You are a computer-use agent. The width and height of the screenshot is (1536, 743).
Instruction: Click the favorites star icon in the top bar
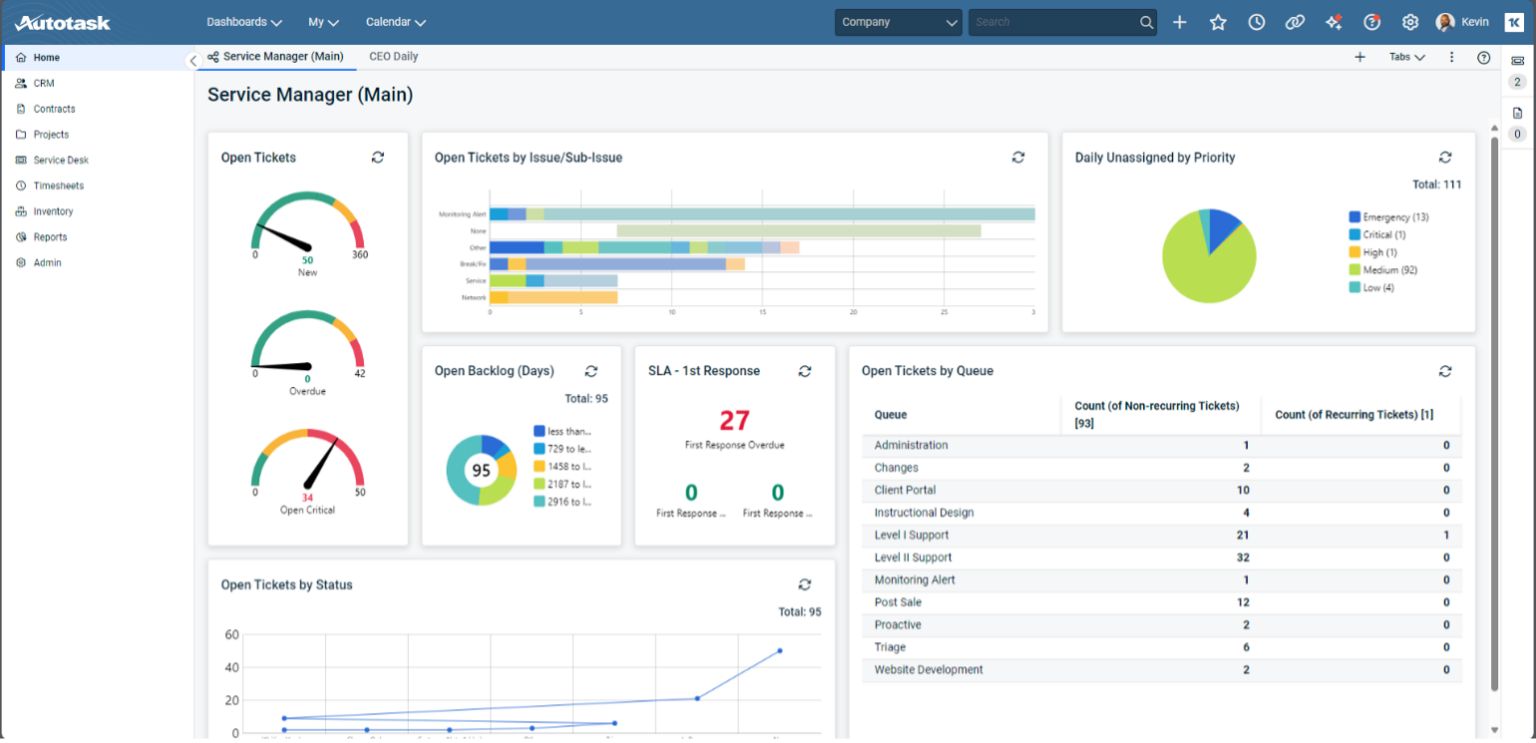click(x=1218, y=21)
